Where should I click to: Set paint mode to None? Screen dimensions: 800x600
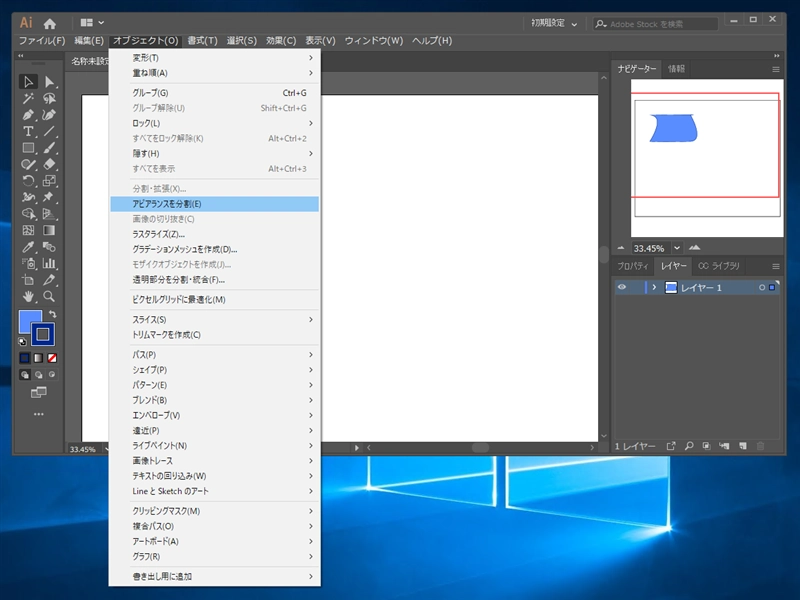[52, 358]
